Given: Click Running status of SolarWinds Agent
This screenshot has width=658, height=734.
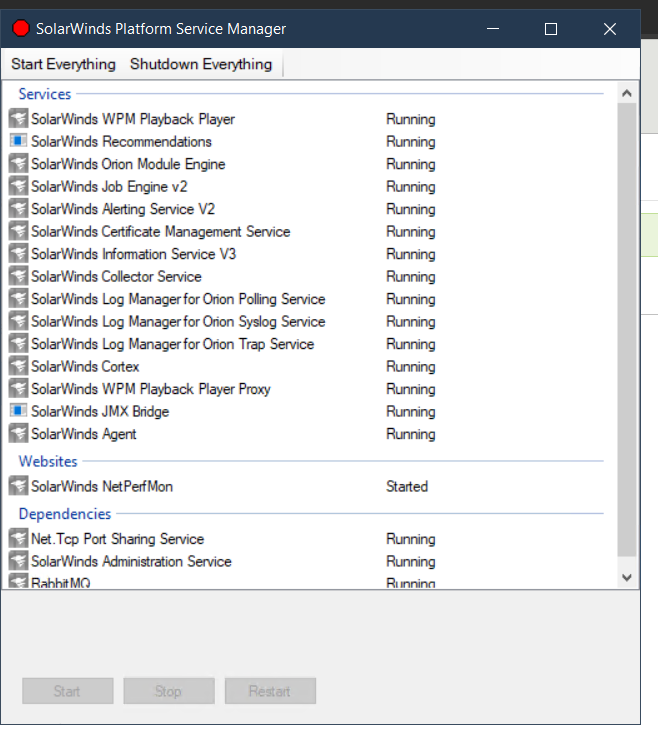Looking at the screenshot, I should point(410,433).
